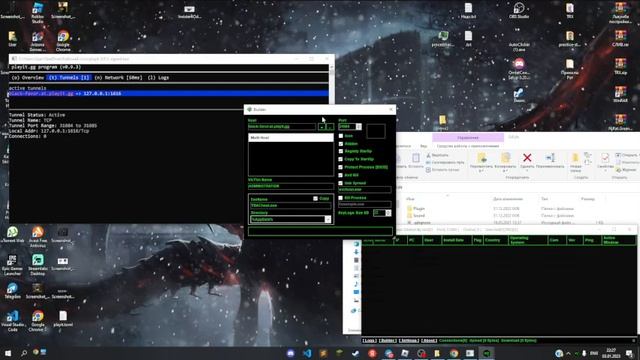Open the Telegram desktop icon

[12, 291]
